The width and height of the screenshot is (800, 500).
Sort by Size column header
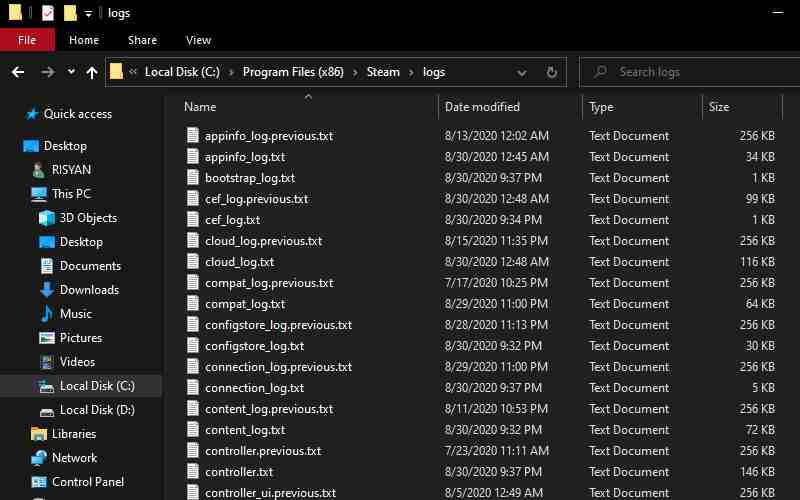tap(719, 107)
